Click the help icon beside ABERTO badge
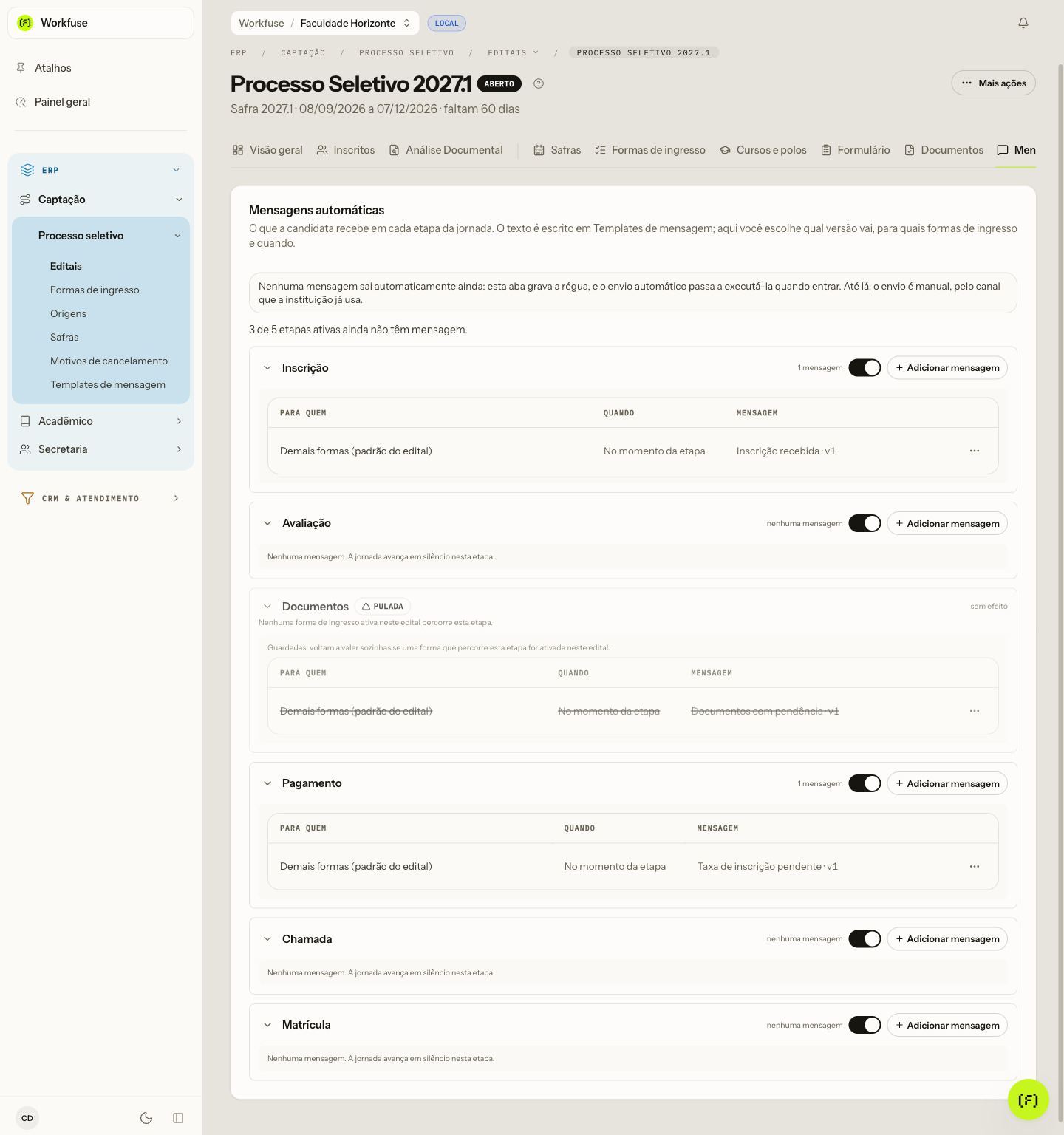 click(539, 83)
